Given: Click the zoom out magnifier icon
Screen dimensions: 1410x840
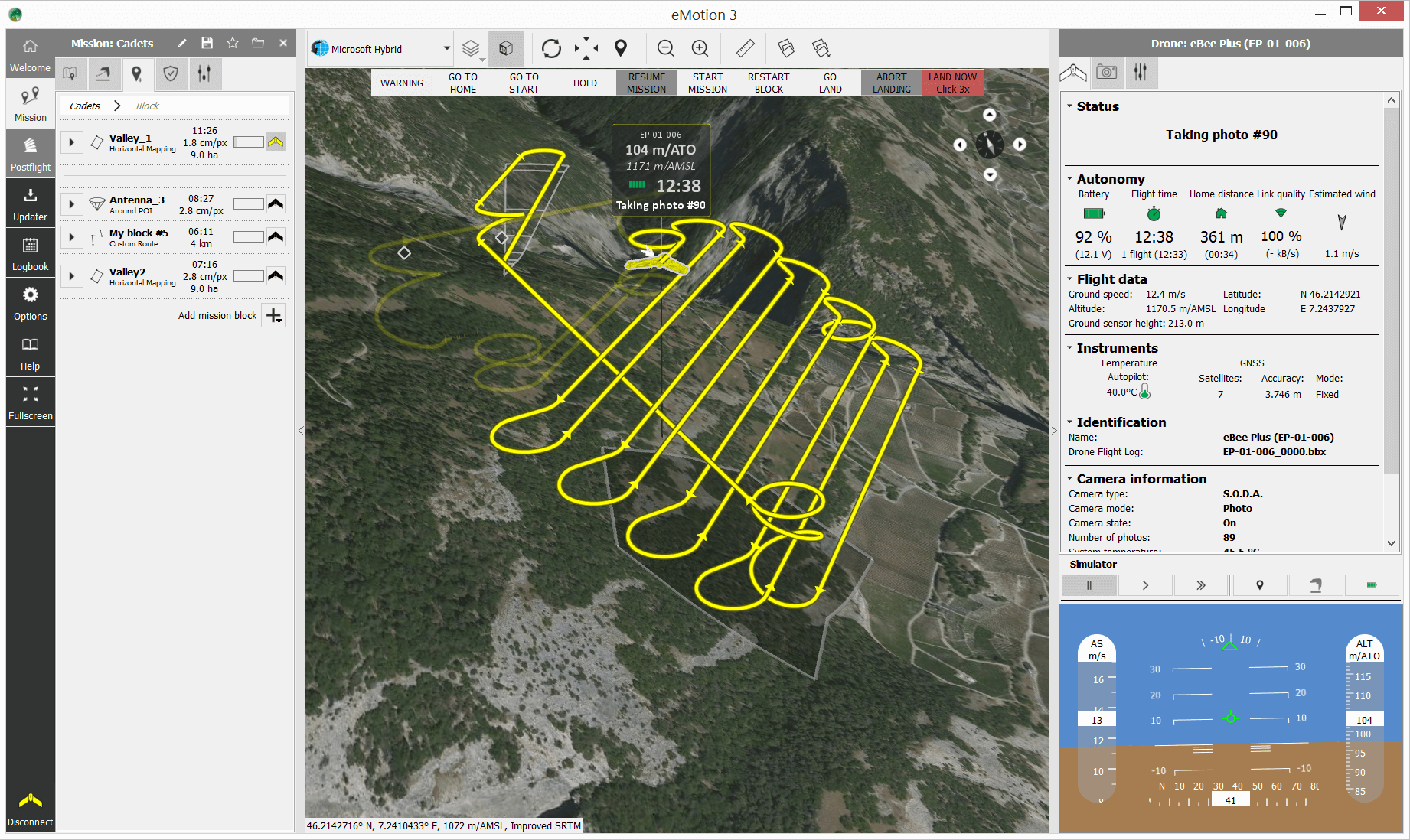Looking at the screenshot, I should (665, 49).
